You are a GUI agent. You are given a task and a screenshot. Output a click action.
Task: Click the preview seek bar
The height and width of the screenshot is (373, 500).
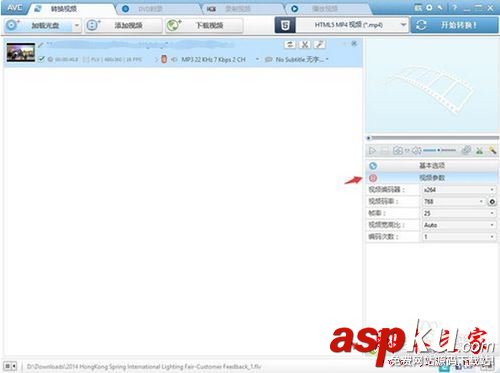(x=433, y=138)
